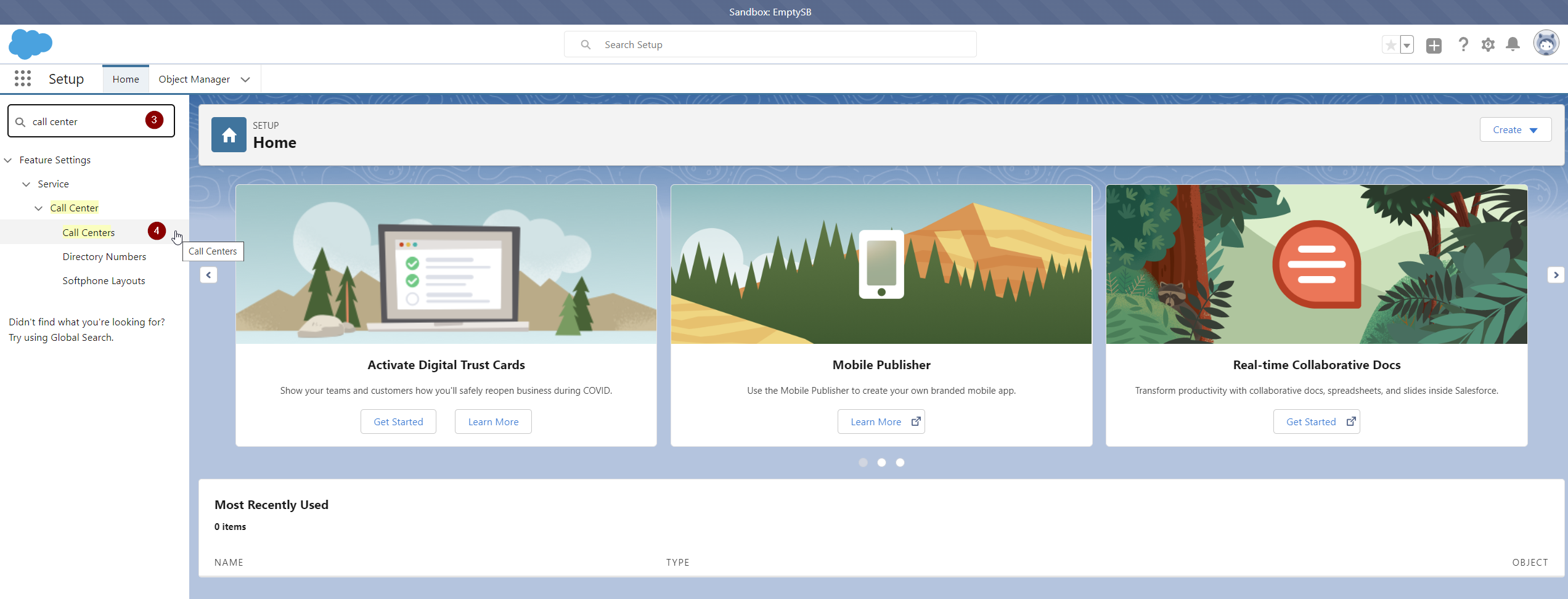Screen dimensions: 1568x599
Task: Select the first carousel page dot
Action: pos(863,462)
